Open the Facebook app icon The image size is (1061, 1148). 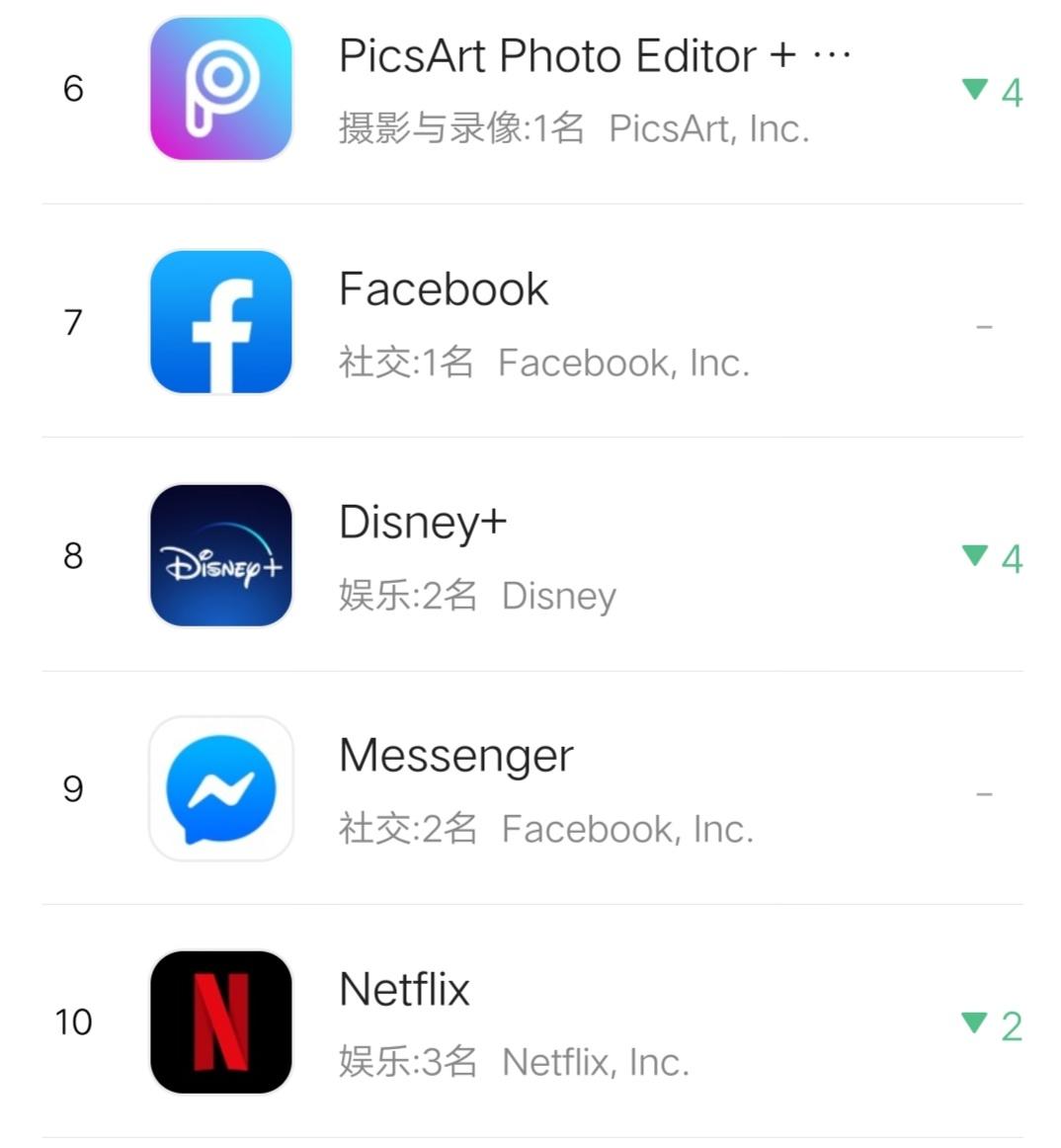(221, 322)
